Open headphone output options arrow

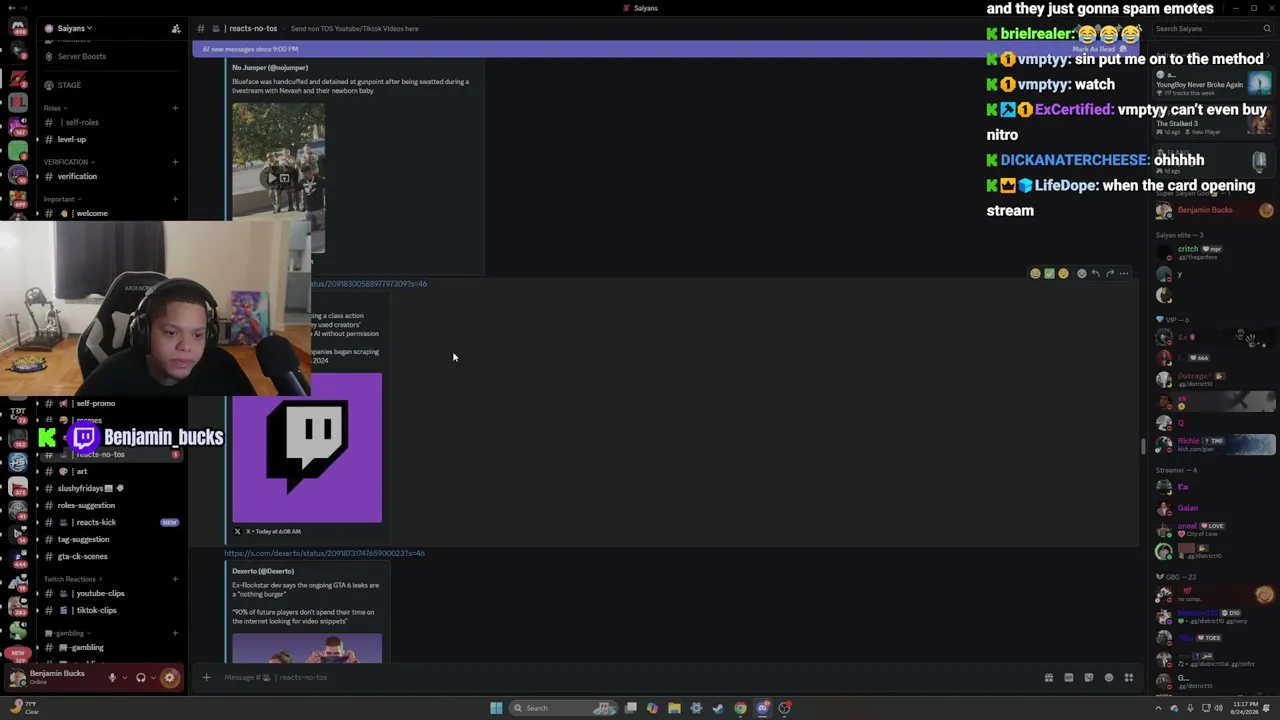(x=154, y=677)
